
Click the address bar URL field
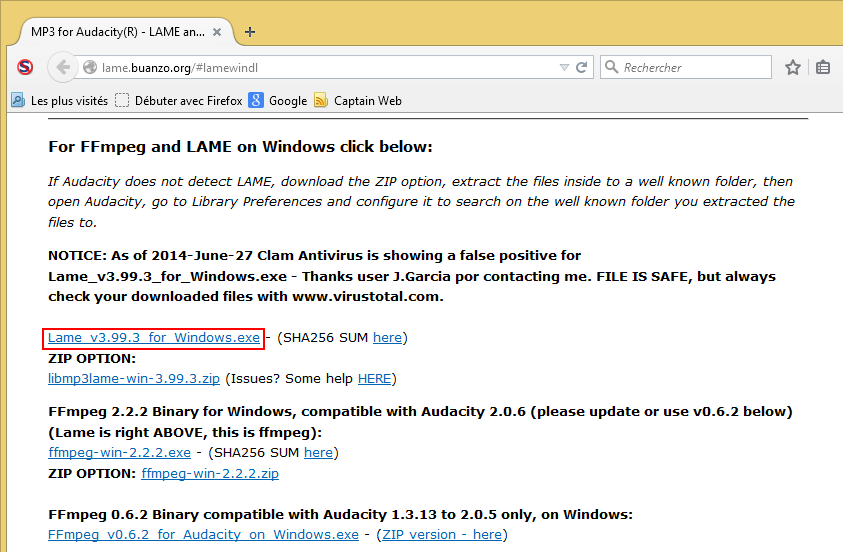[x=320, y=67]
